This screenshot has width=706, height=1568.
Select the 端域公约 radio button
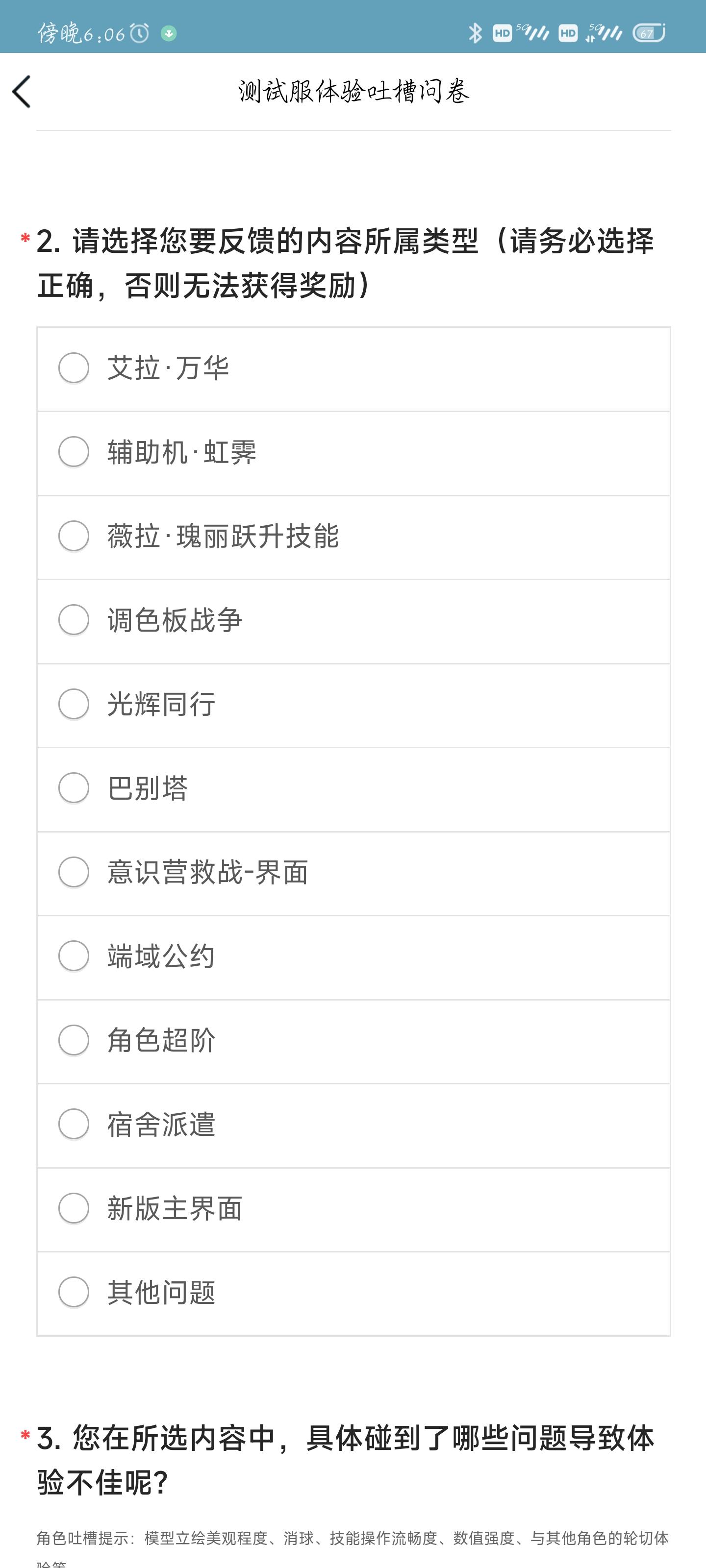click(x=353, y=957)
